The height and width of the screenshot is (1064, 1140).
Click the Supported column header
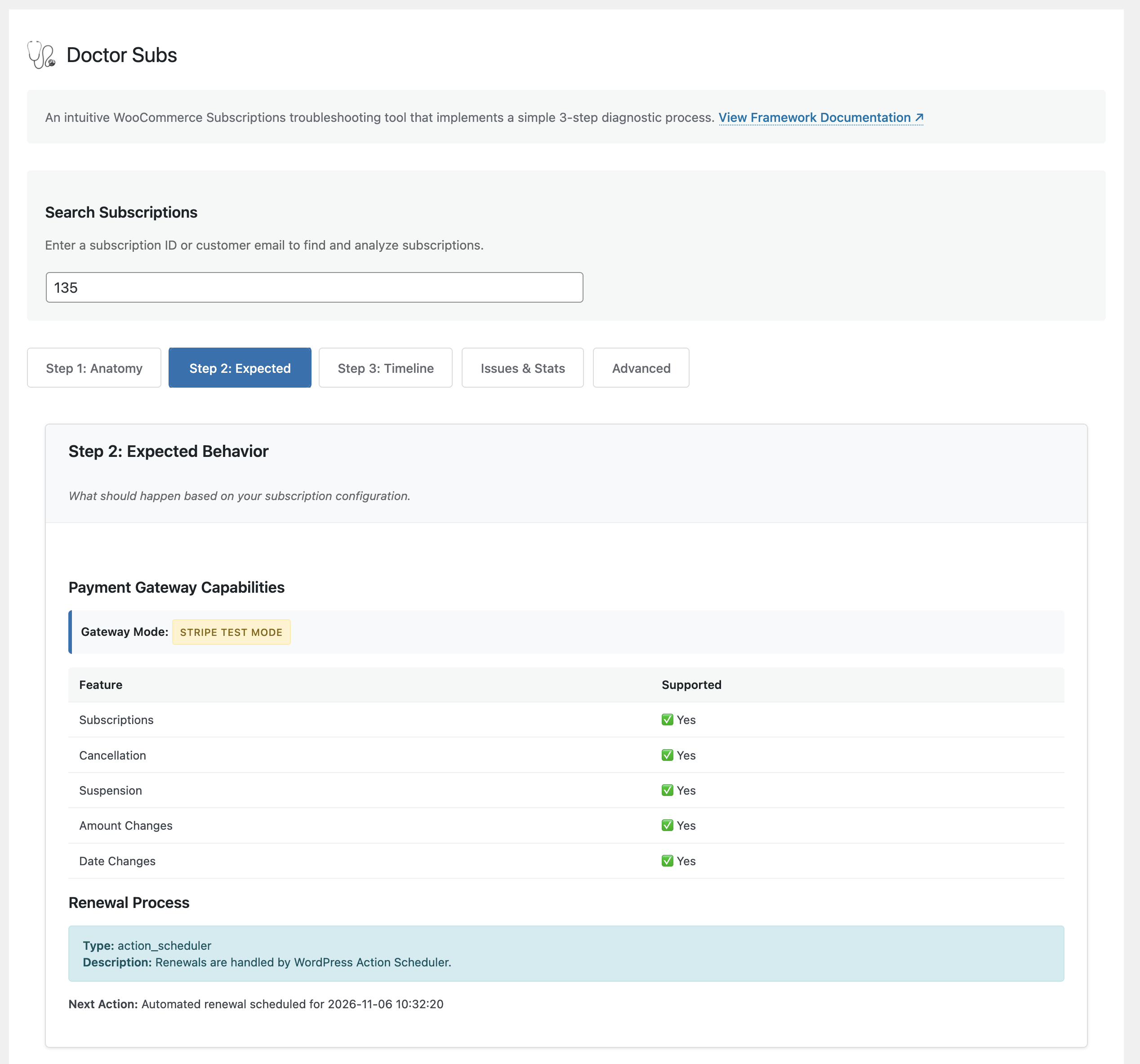[691, 685]
